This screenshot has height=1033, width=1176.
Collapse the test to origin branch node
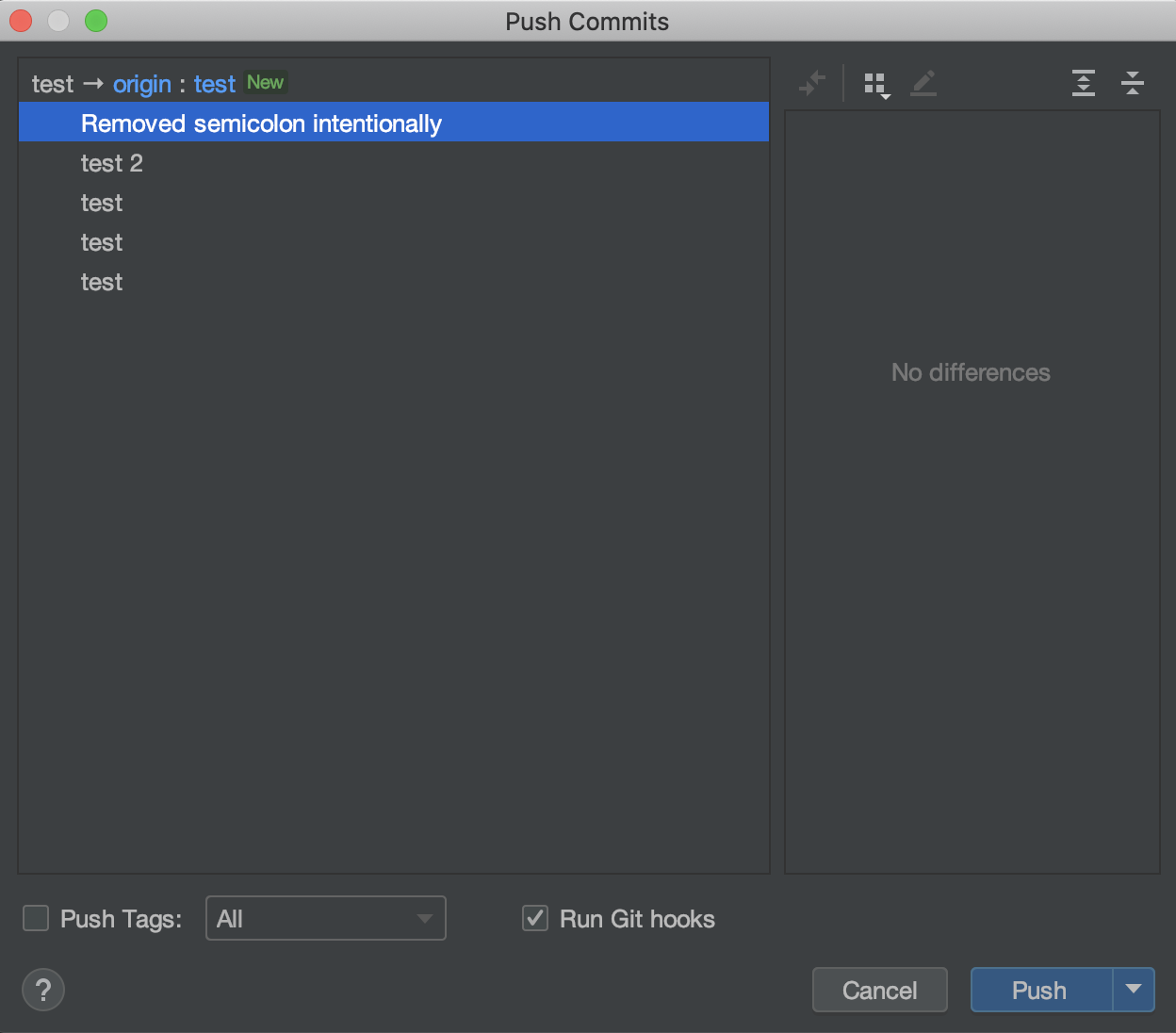53,84
